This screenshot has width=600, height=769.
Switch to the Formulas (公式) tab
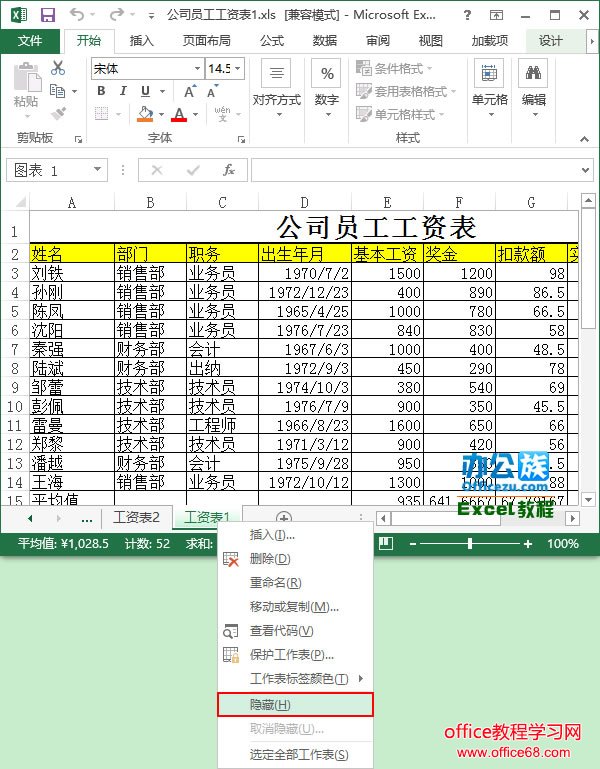272,41
